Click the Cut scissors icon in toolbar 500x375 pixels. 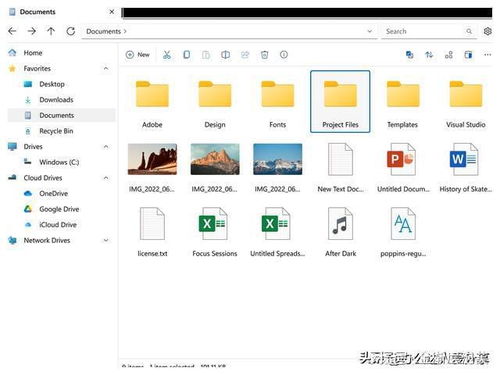tap(167, 55)
